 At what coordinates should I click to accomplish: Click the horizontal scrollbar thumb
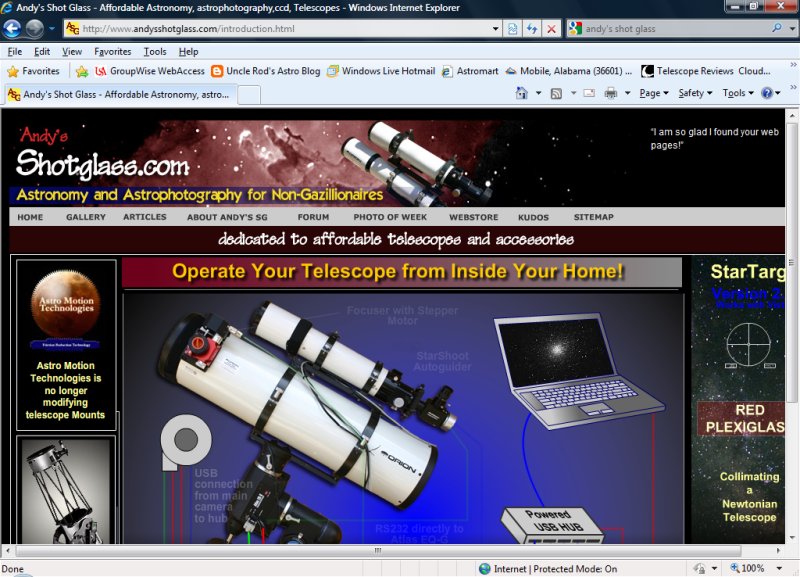coord(378,550)
